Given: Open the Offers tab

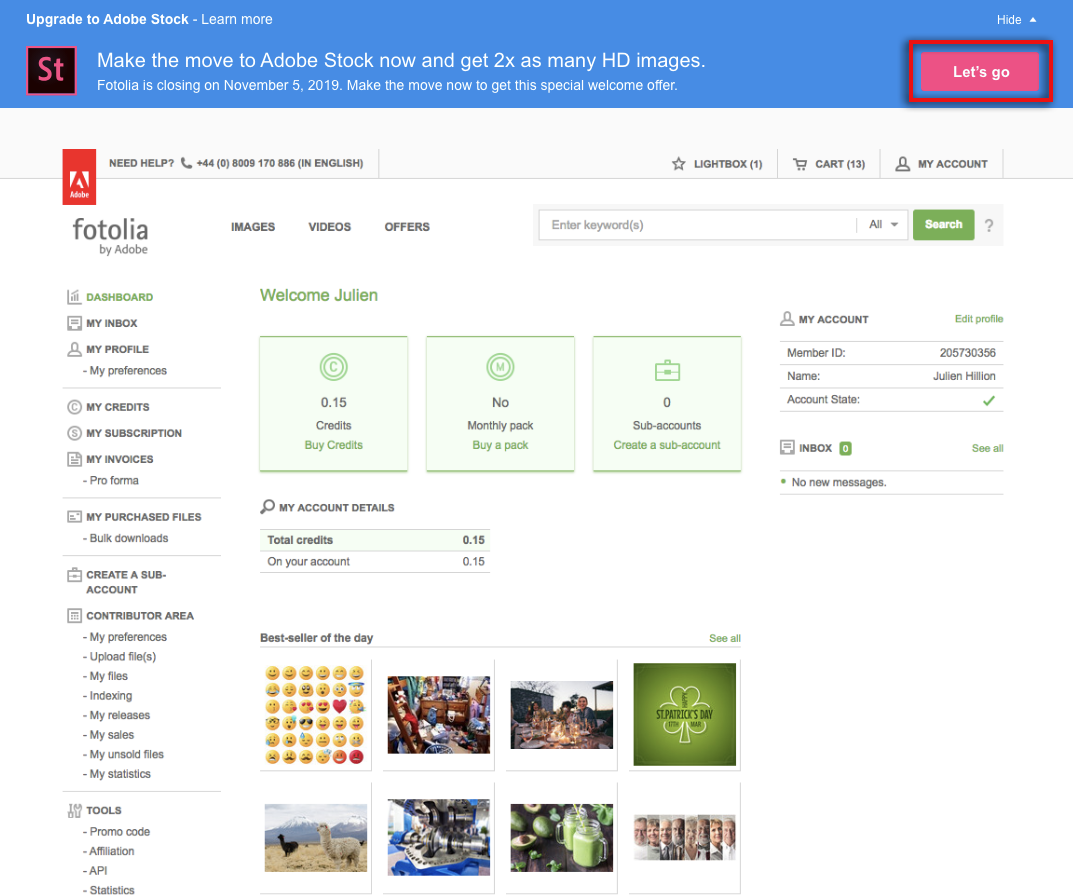Looking at the screenshot, I should pos(406,227).
